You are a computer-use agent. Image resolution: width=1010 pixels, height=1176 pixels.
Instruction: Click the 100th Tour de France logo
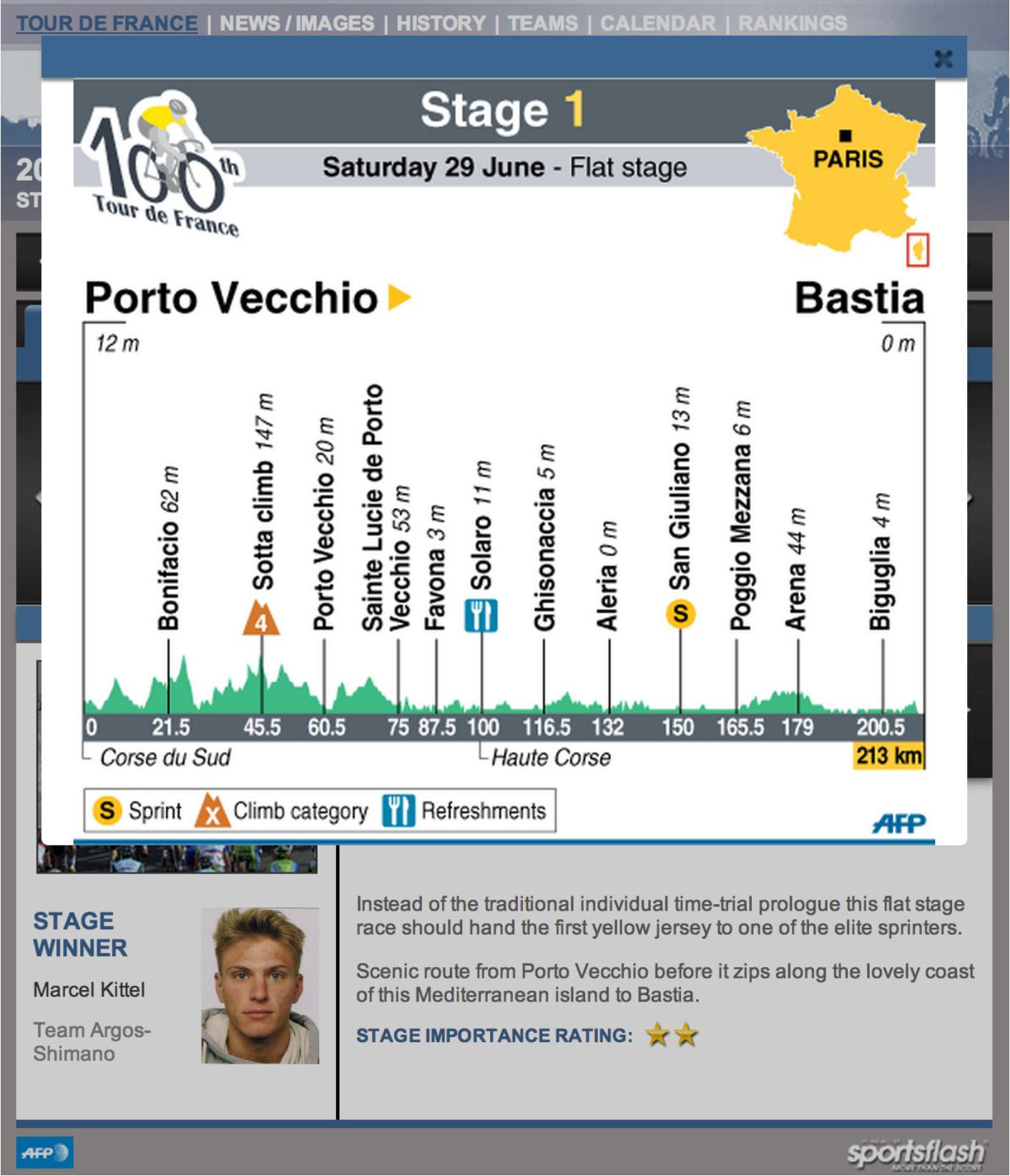pyautogui.click(x=160, y=163)
